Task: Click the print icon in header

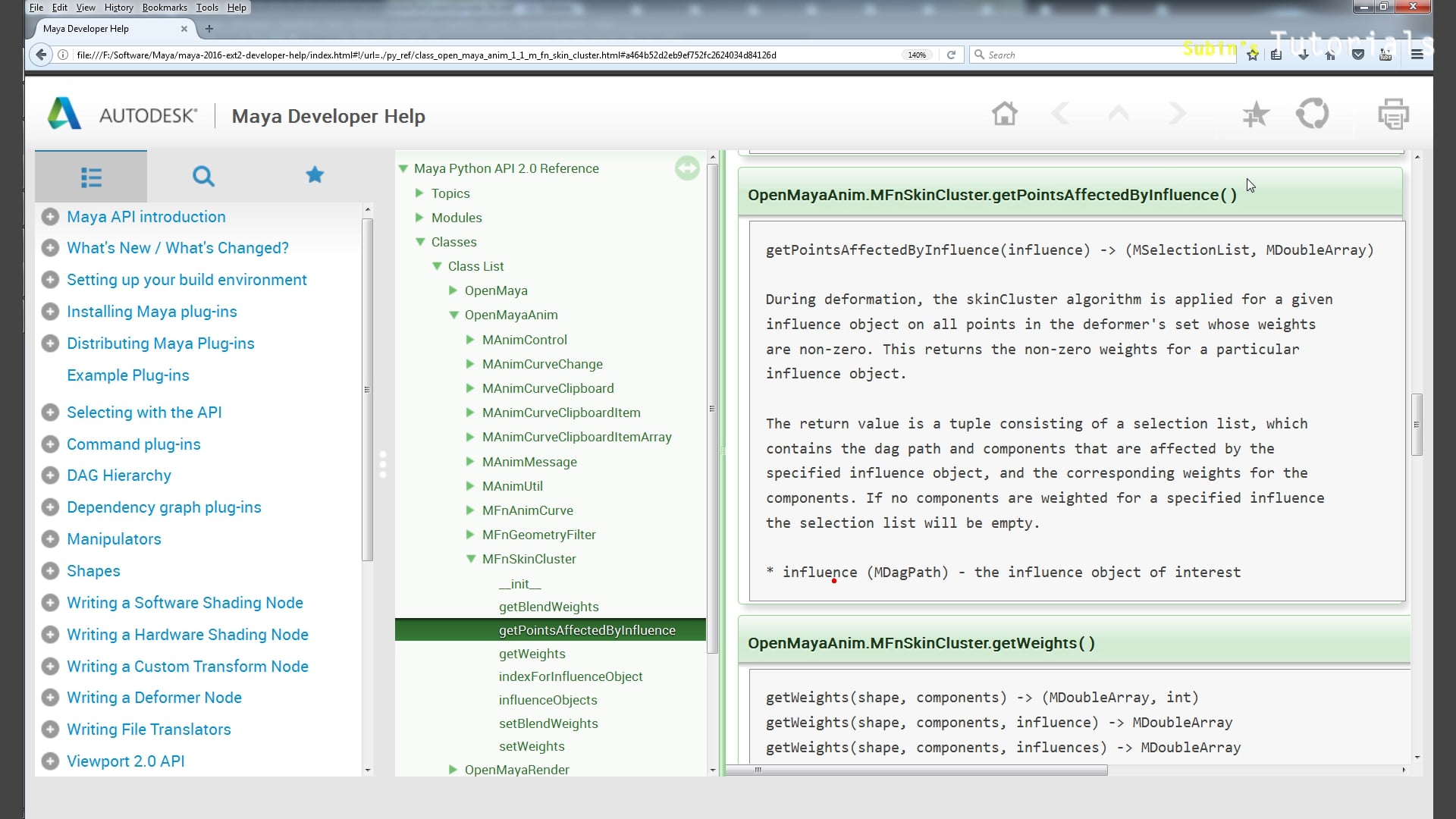Action: coord(1393,115)
